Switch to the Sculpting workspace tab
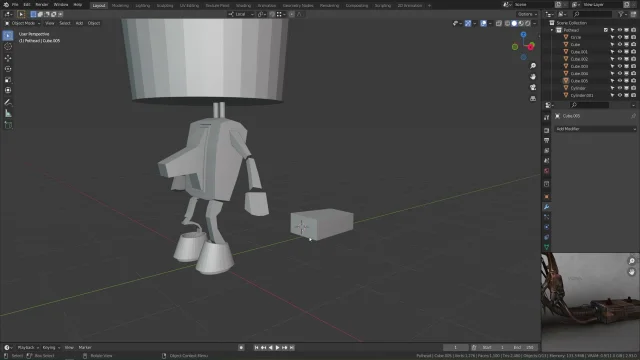The width and height of the screenshot is (640, 360). click(x=165, y=5)
